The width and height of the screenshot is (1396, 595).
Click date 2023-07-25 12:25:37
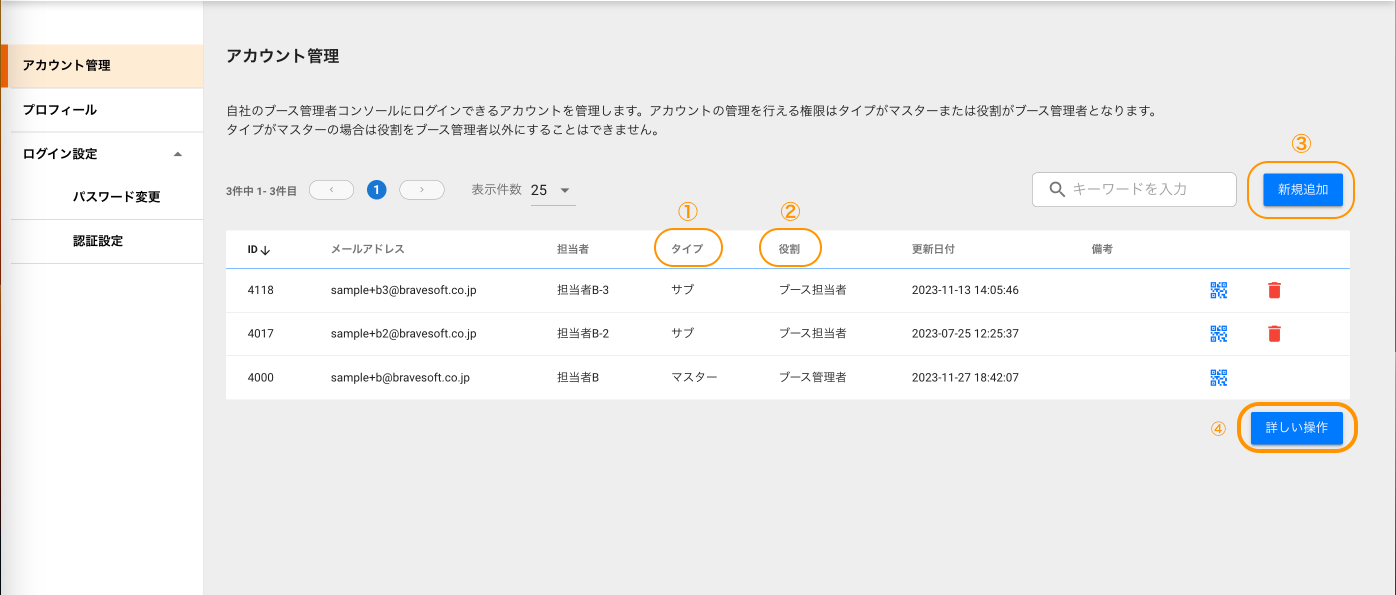[965, 333]
